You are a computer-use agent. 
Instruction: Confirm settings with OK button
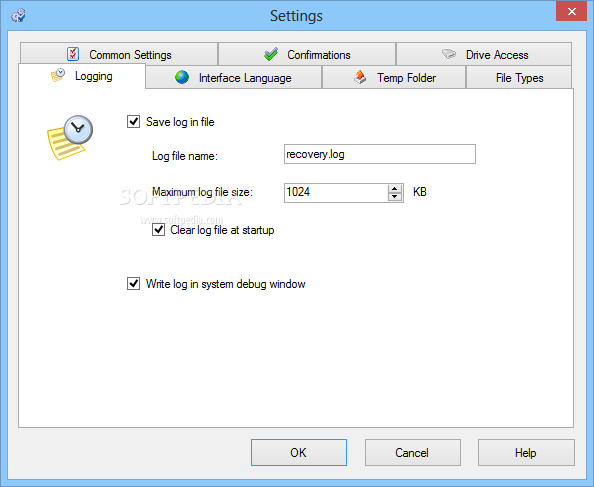[x=299, y=452]
